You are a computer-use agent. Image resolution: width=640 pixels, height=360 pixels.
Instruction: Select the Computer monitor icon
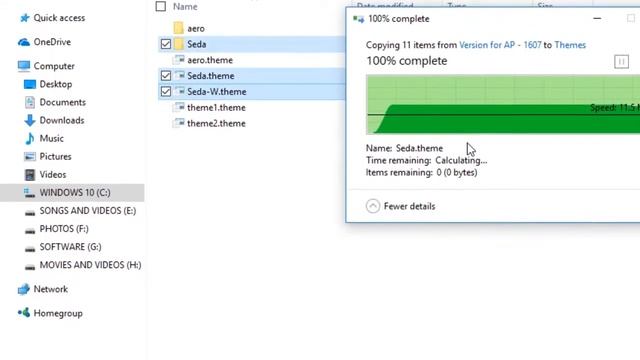pos(24,66)
